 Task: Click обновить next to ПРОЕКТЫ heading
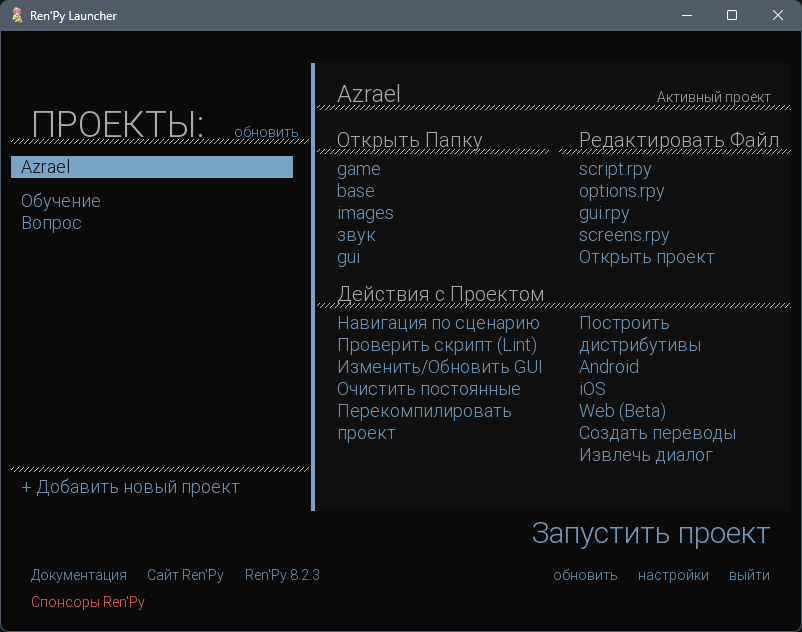(266, 132)
